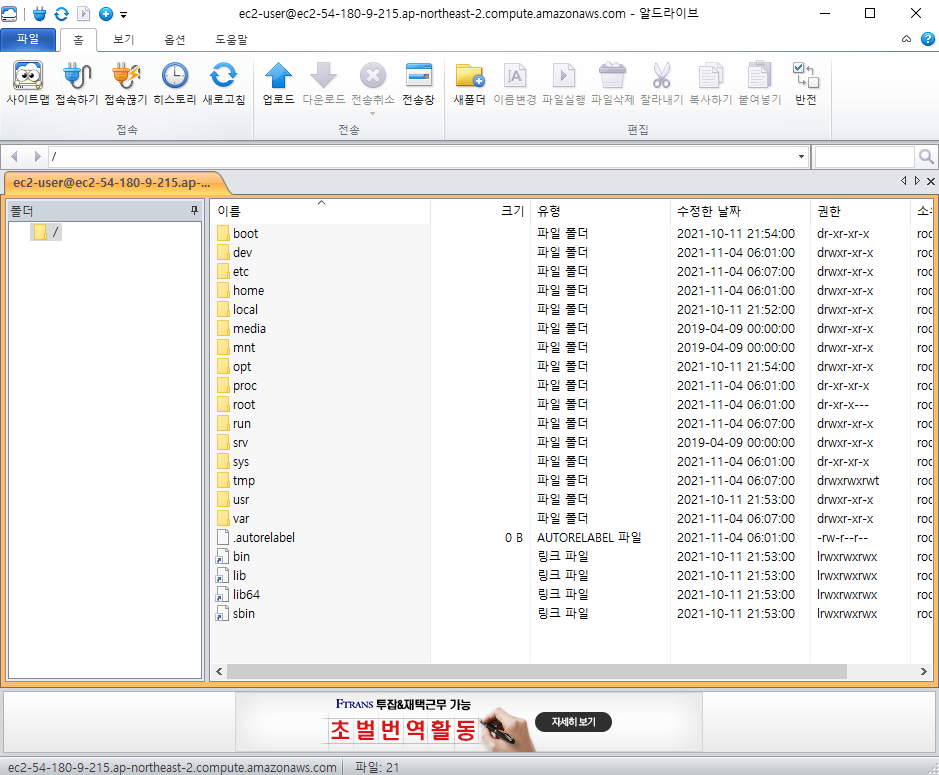This screenshot has width=939, height=775.
Task: Sort by the 유형 column header
Action: click(601, 211)
